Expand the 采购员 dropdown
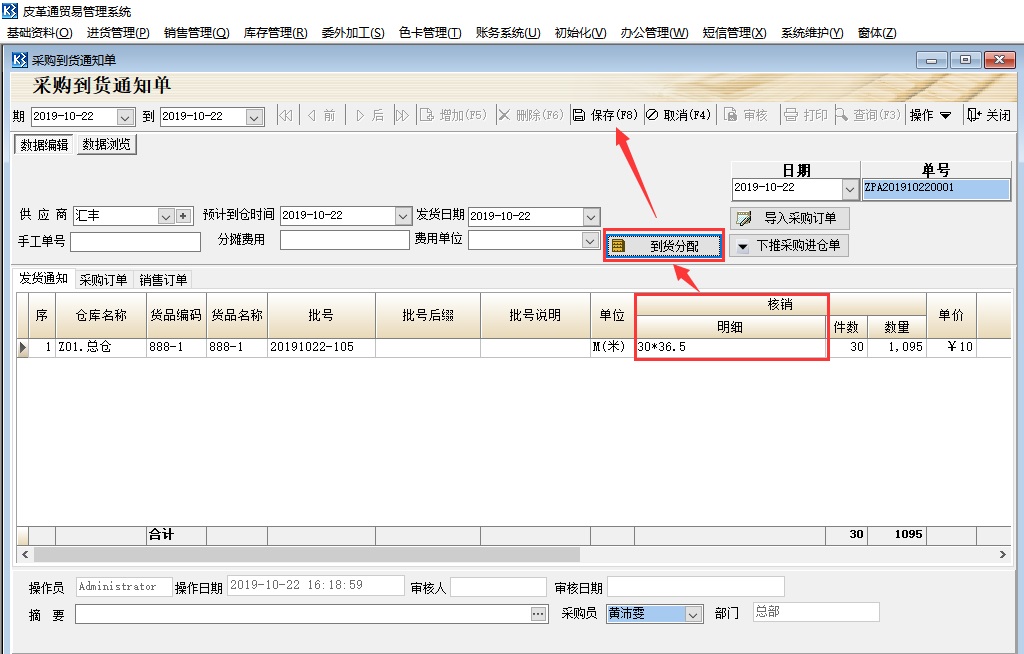Viewport: 1024px width, 654px height. [x=693, y=614]
